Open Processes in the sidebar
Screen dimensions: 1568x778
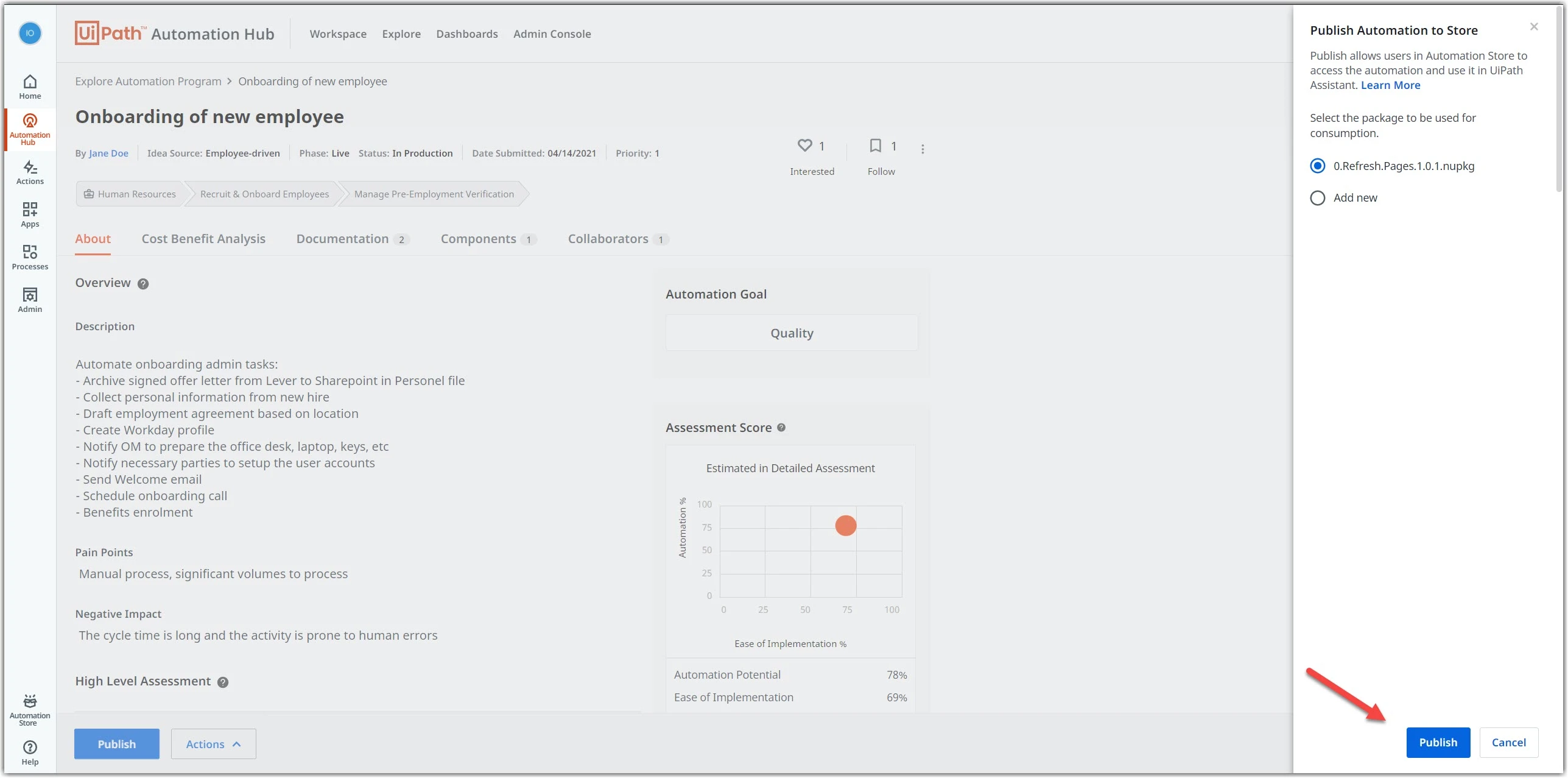point(30,258)
